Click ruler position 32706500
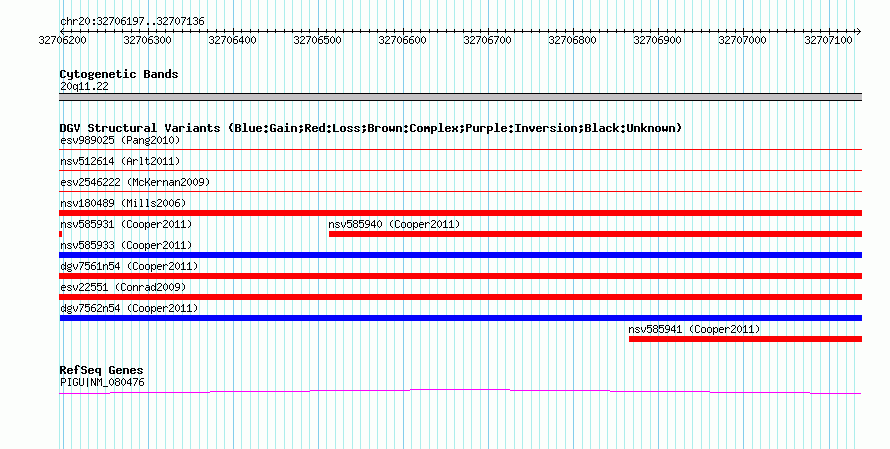Viewport: 890px width, 449px height. coord(318,40)
